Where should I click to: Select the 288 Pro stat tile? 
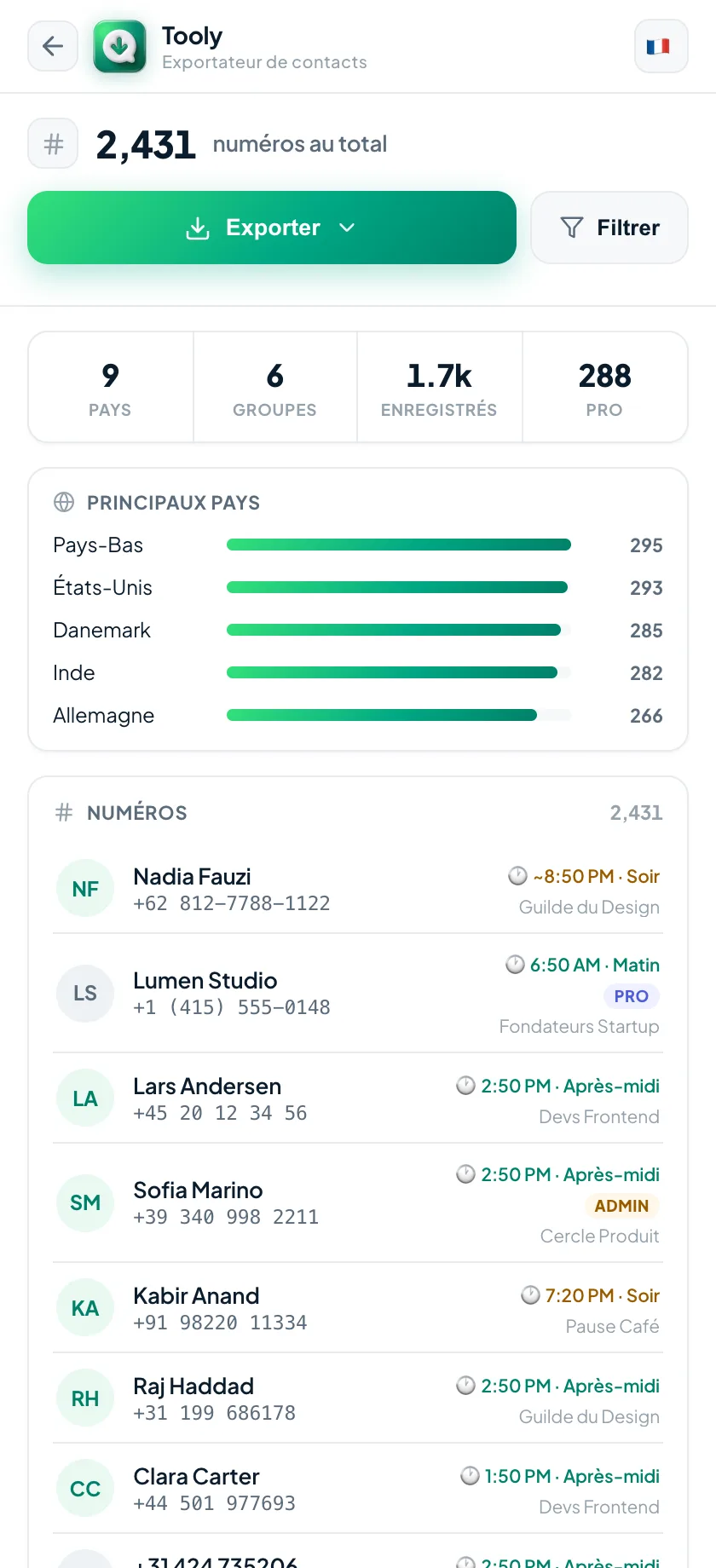click(604, 387)
